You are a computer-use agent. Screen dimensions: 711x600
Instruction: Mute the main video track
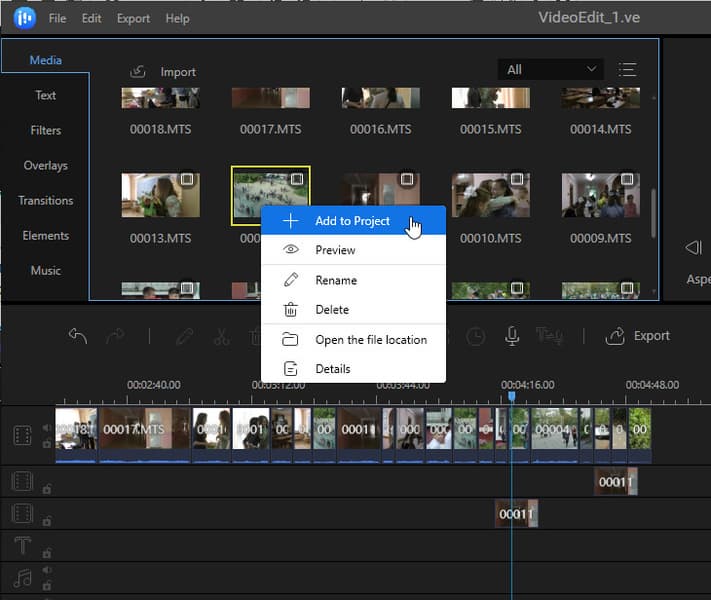pos(46,428)
